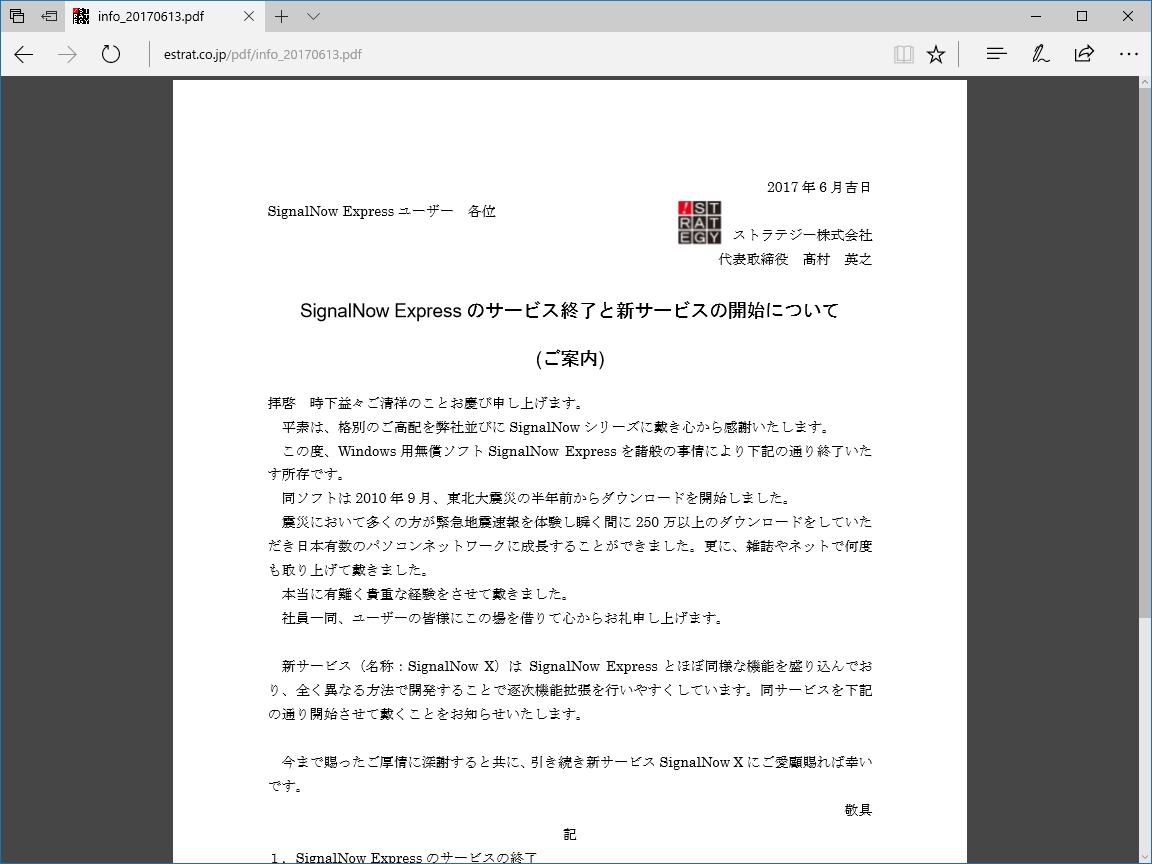Refresh the current PDF page

point(109,55)
